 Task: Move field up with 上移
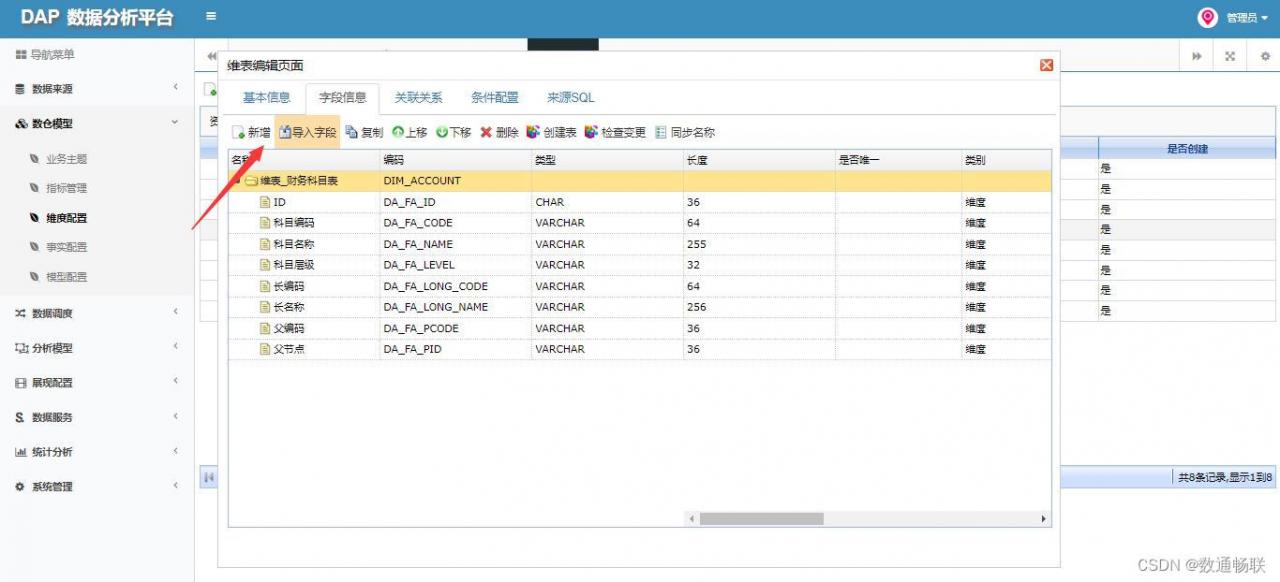pyautogui.click(x=409, y=132)
